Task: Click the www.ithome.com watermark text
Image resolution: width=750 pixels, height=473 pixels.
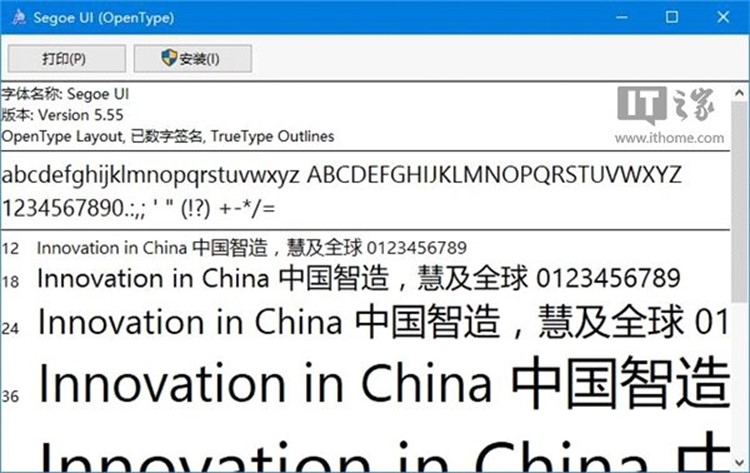Action: [x=667, y=138]
